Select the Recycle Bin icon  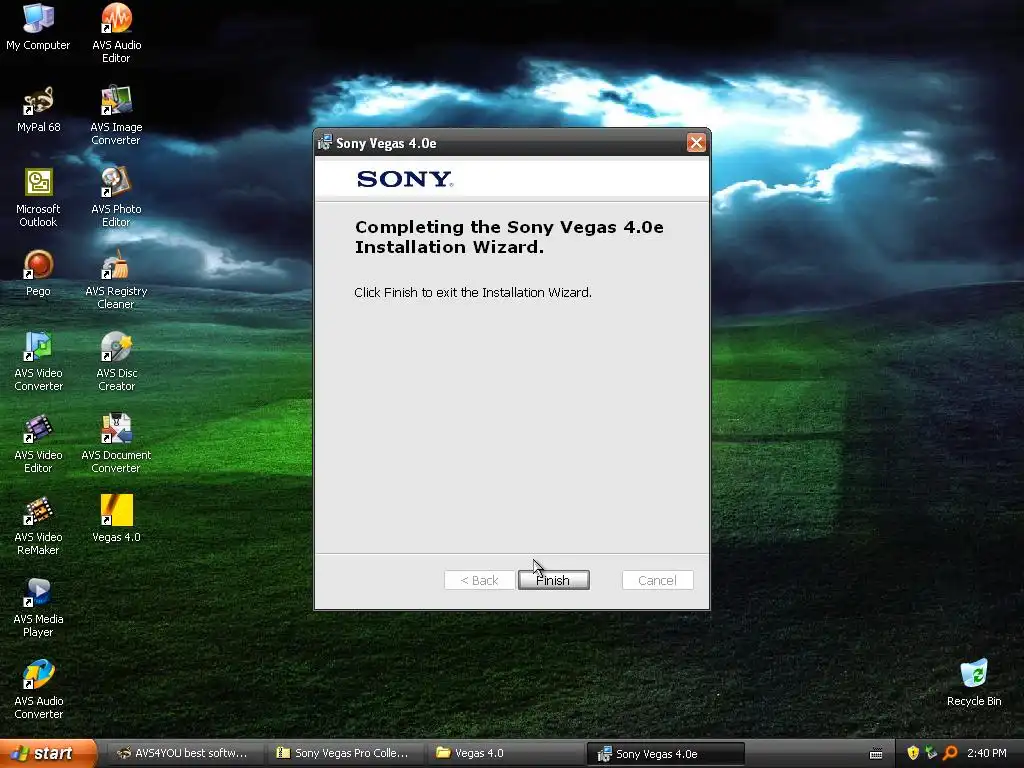(x=974, y=683)
